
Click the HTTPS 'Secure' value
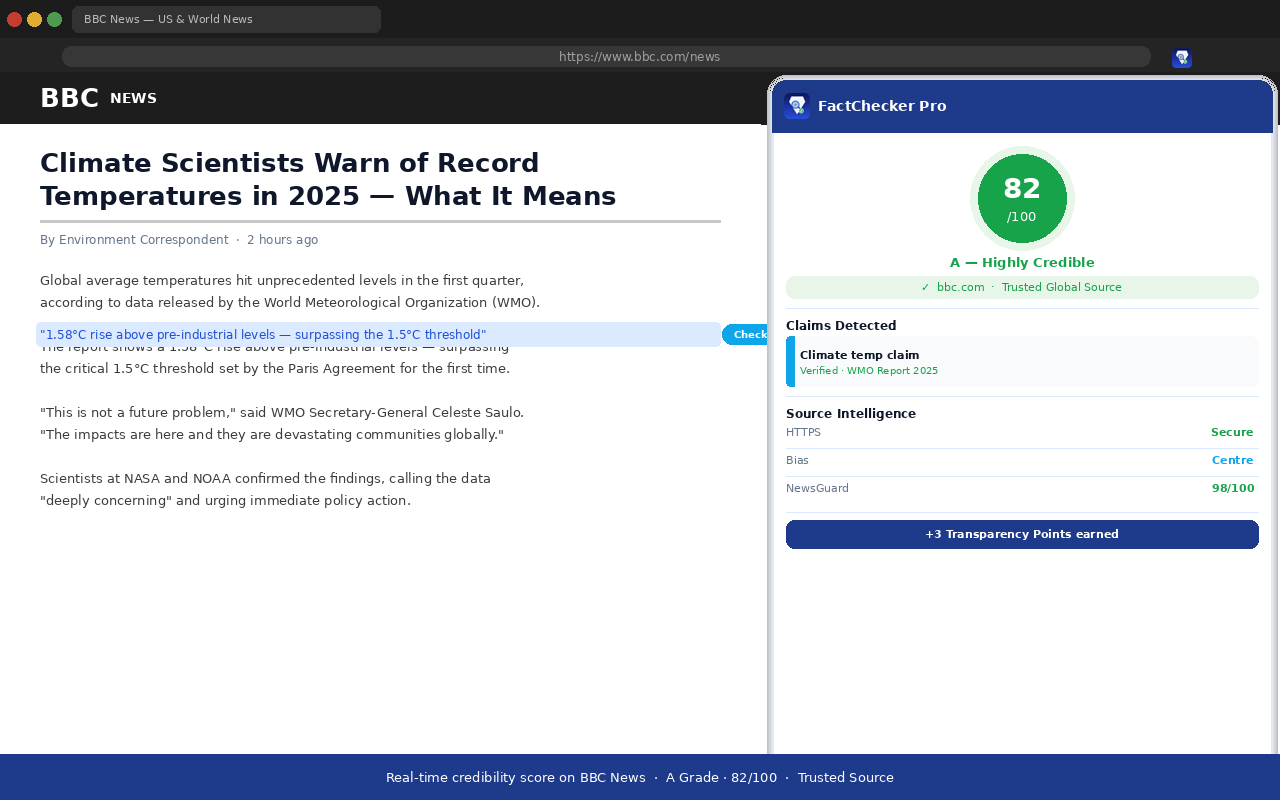[x=1232, y=433]
